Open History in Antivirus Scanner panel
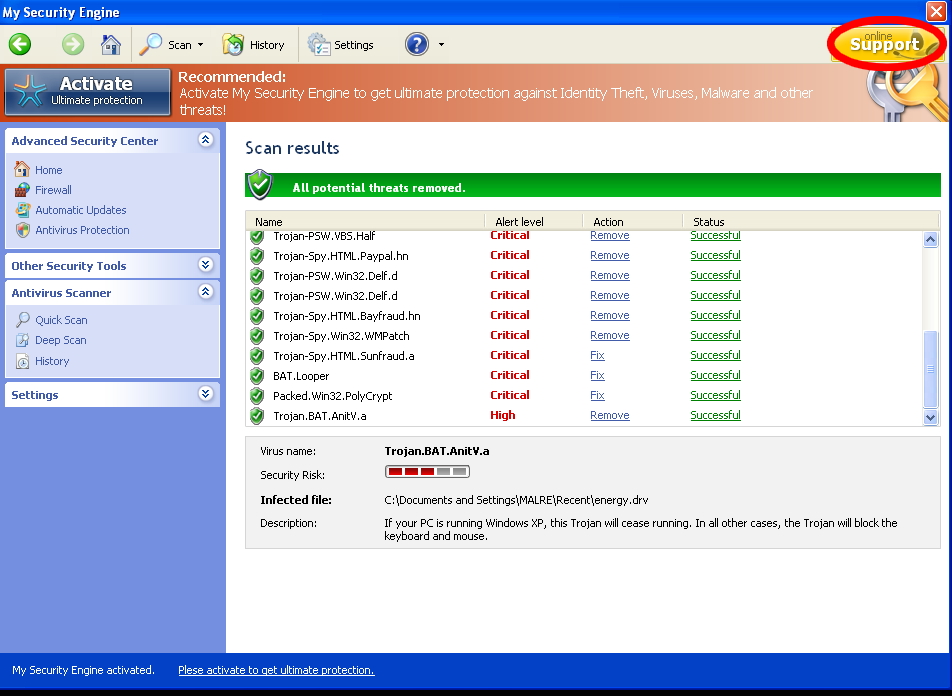This screenshot has height=696, width=952. tap(52, 361)
